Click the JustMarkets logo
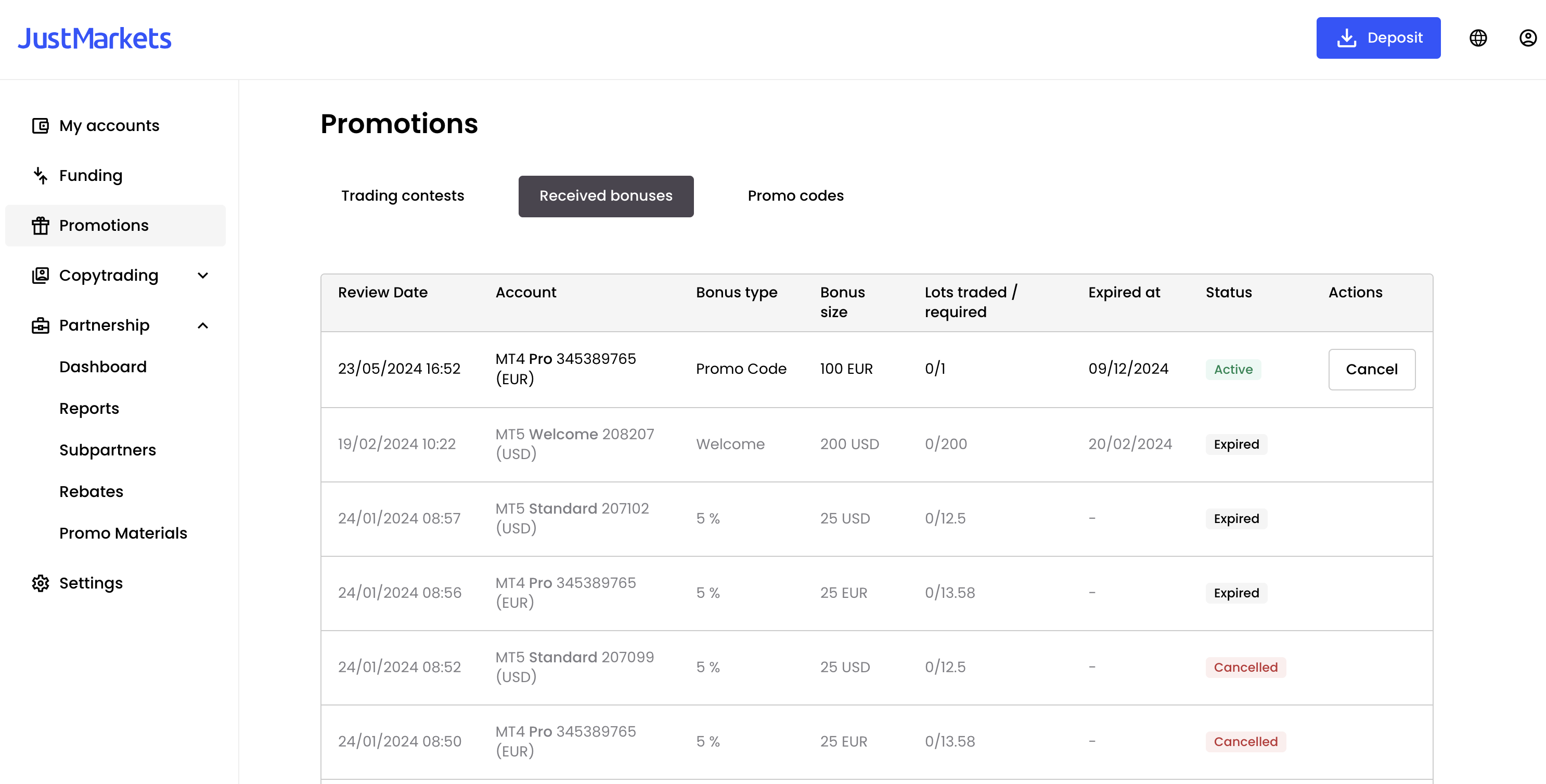 [94, 38]
